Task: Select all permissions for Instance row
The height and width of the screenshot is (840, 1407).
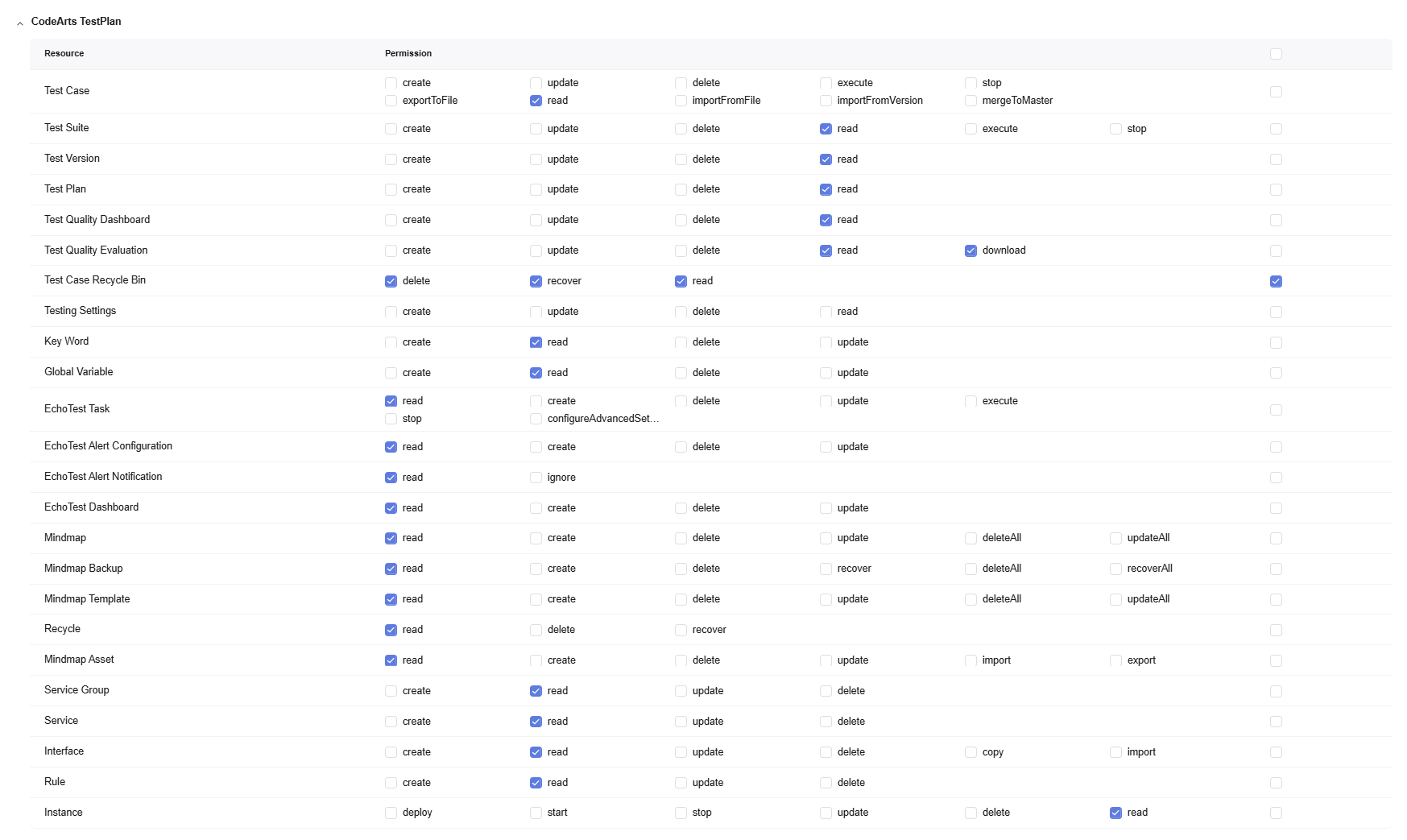Action: 1276,813
